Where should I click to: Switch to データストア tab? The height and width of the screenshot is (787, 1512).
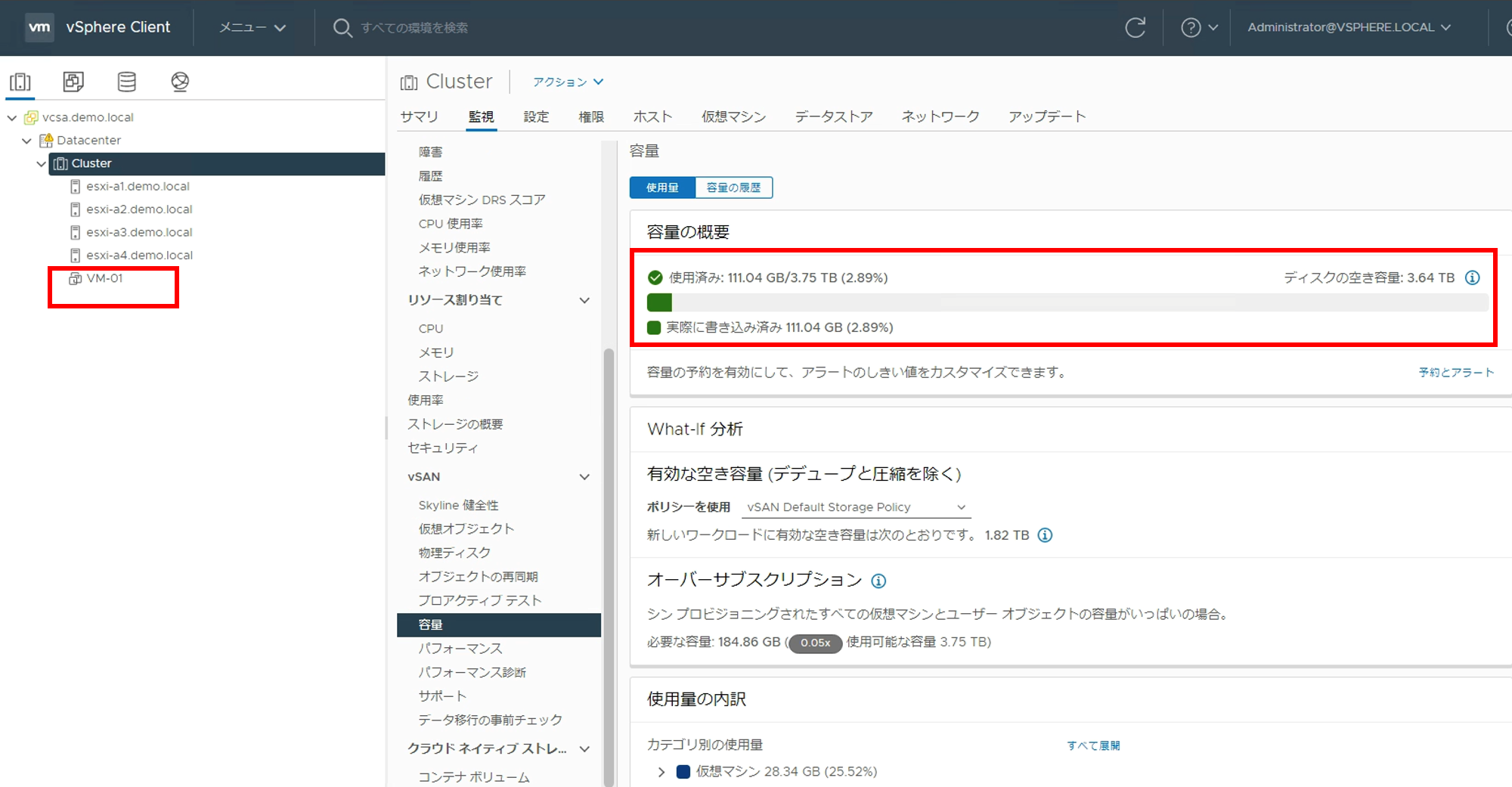pyautogui.click(x=833, y=116)
